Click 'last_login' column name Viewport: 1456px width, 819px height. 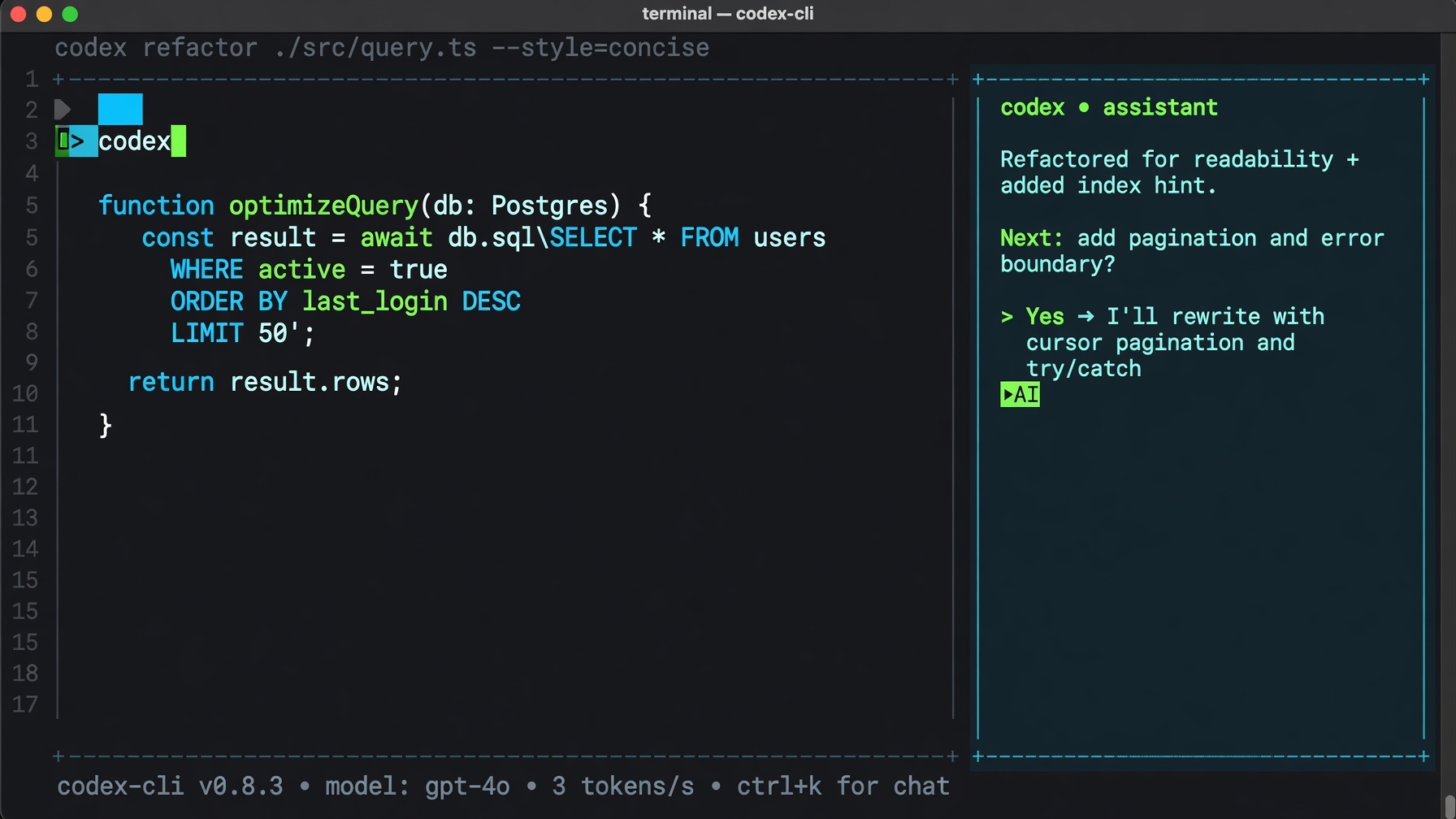375,301
